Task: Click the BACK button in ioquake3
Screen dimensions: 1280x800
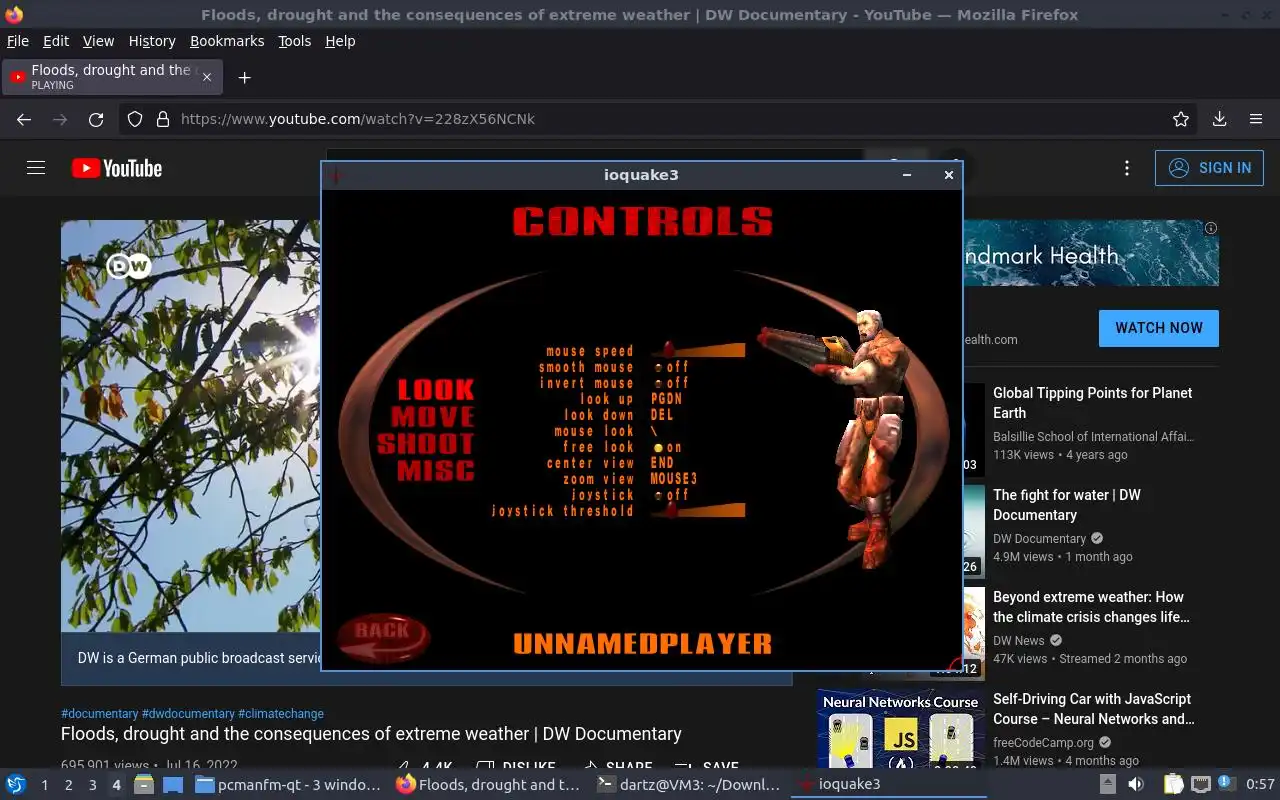Action: (x=383, y=637)
